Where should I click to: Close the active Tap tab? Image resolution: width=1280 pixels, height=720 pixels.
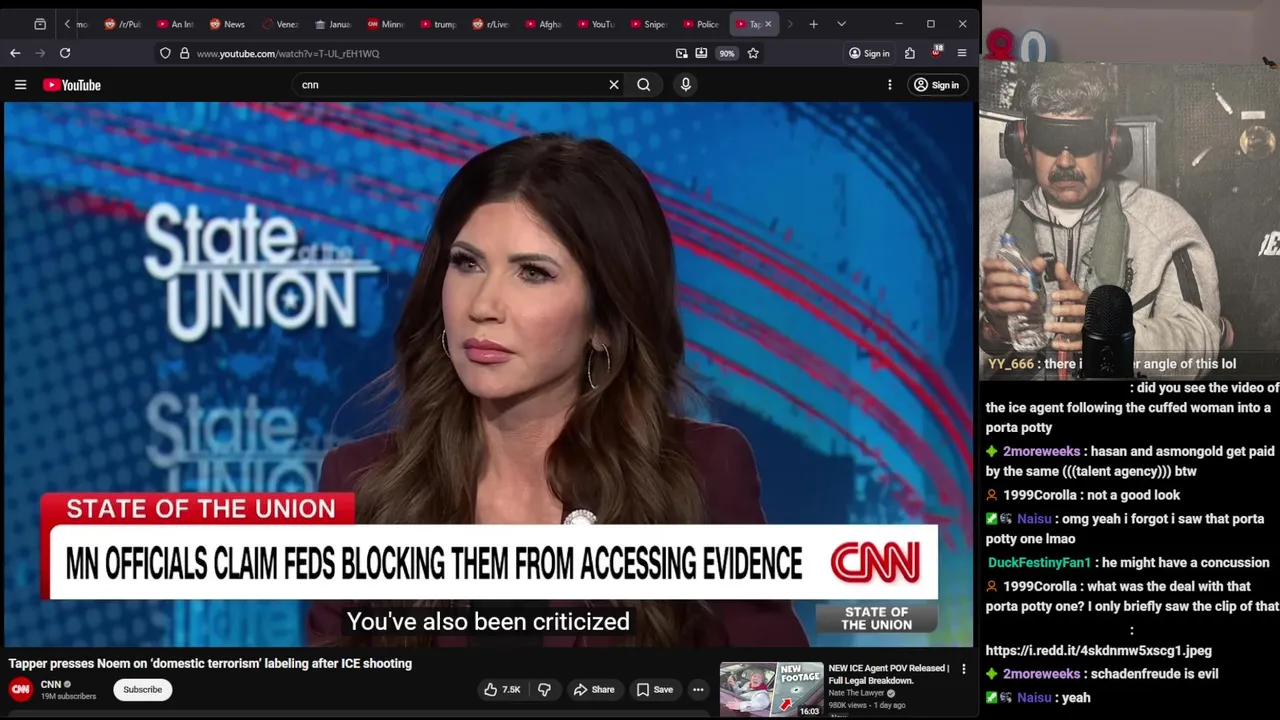768,24
